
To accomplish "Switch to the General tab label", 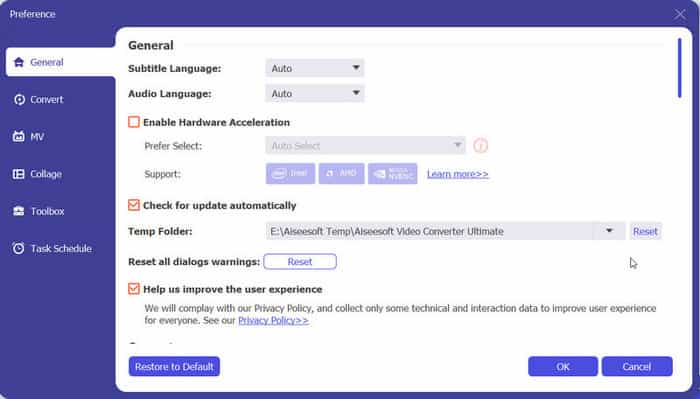I will pyautogui.click(x=47, y=62).
